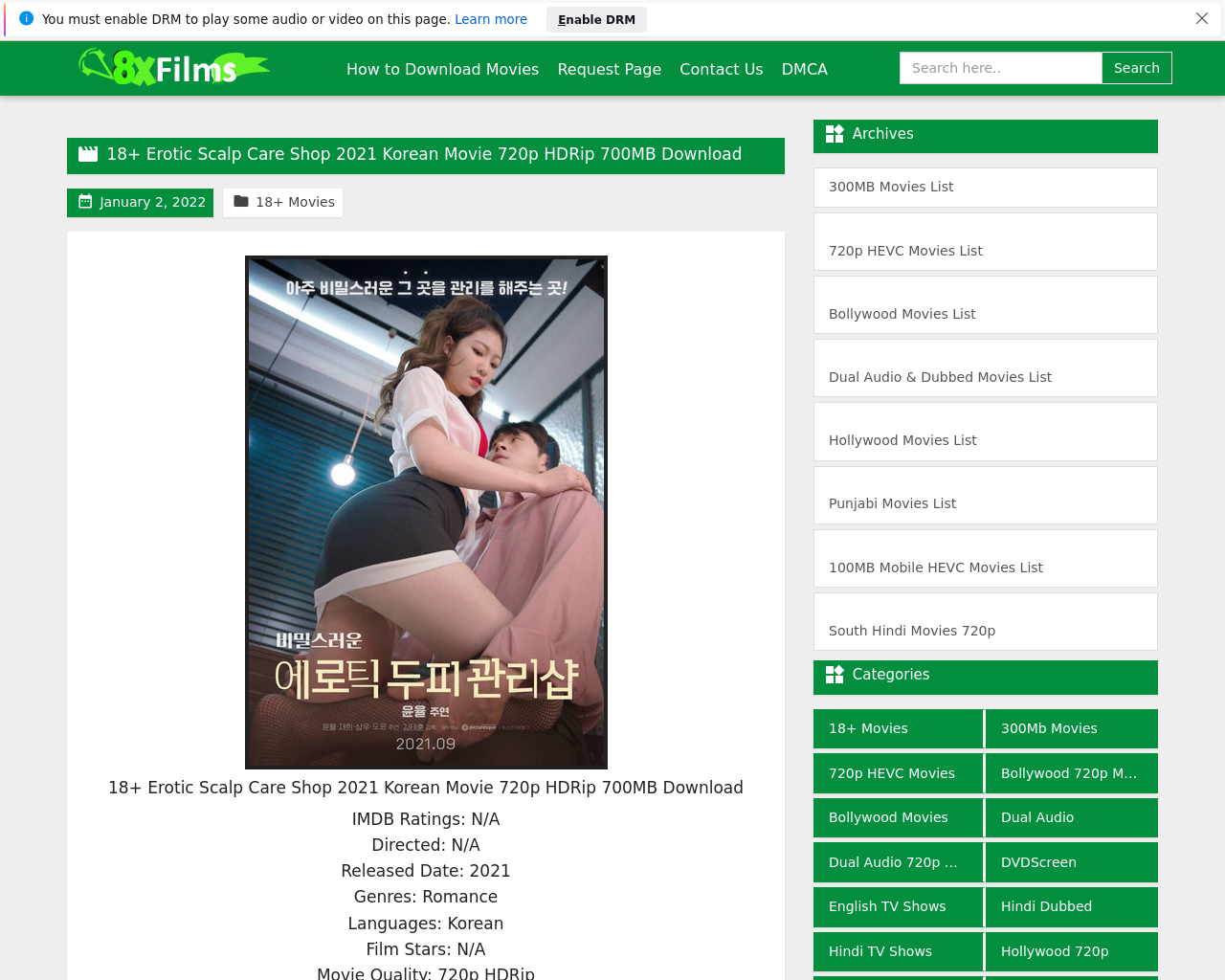Click the 'IMDB Ratings: N/A' line
1225x980 pixels.
pyautogui.click(x=426, y=819)
